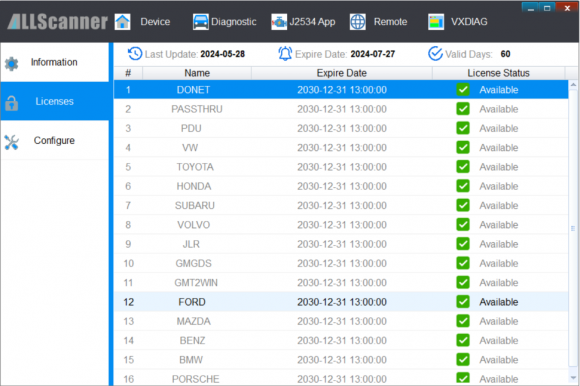
Task: Click the Expire Date column header
Action: coord(341,73)
